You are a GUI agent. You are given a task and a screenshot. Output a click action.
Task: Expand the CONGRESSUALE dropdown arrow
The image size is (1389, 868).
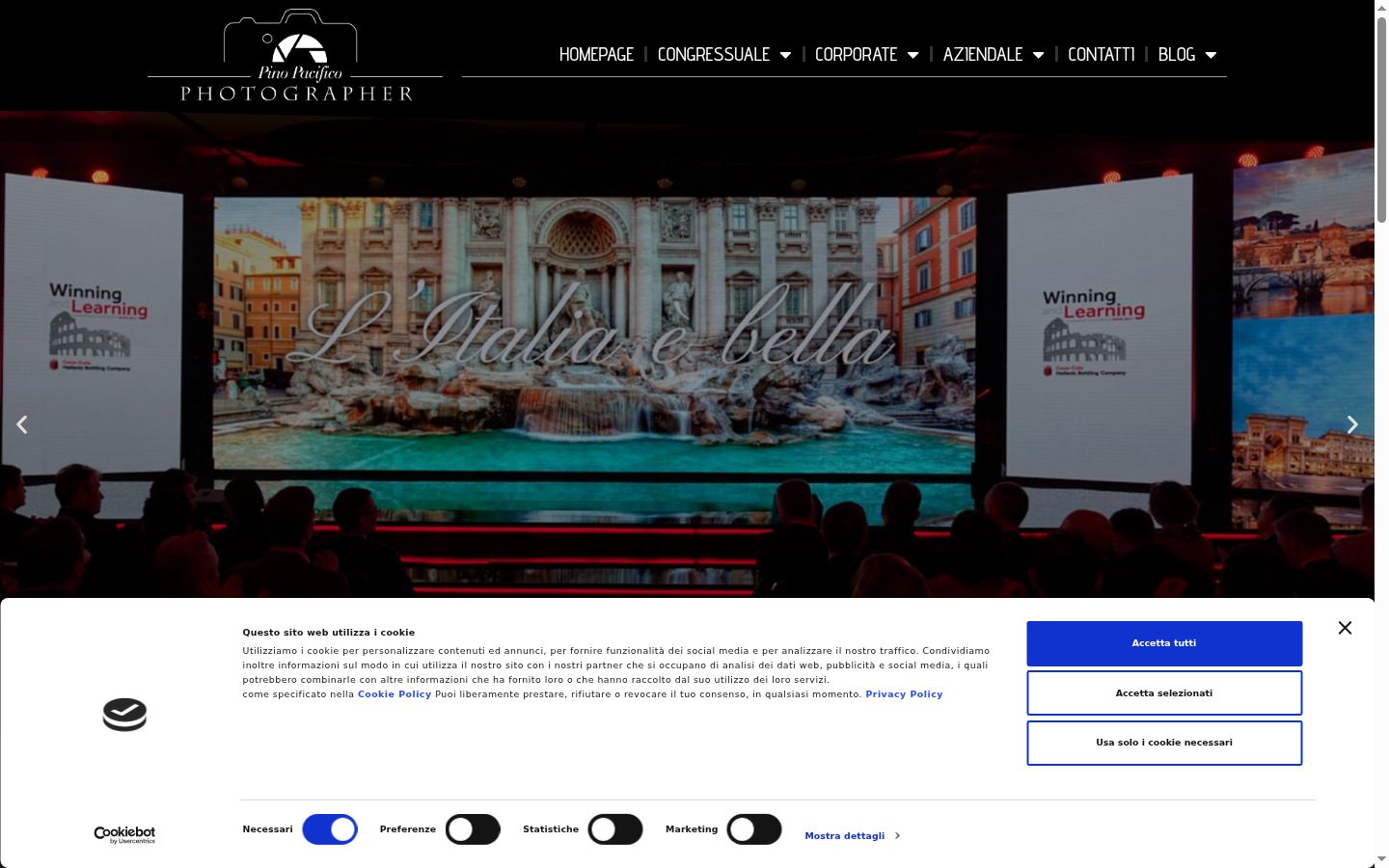pos(785,55)
